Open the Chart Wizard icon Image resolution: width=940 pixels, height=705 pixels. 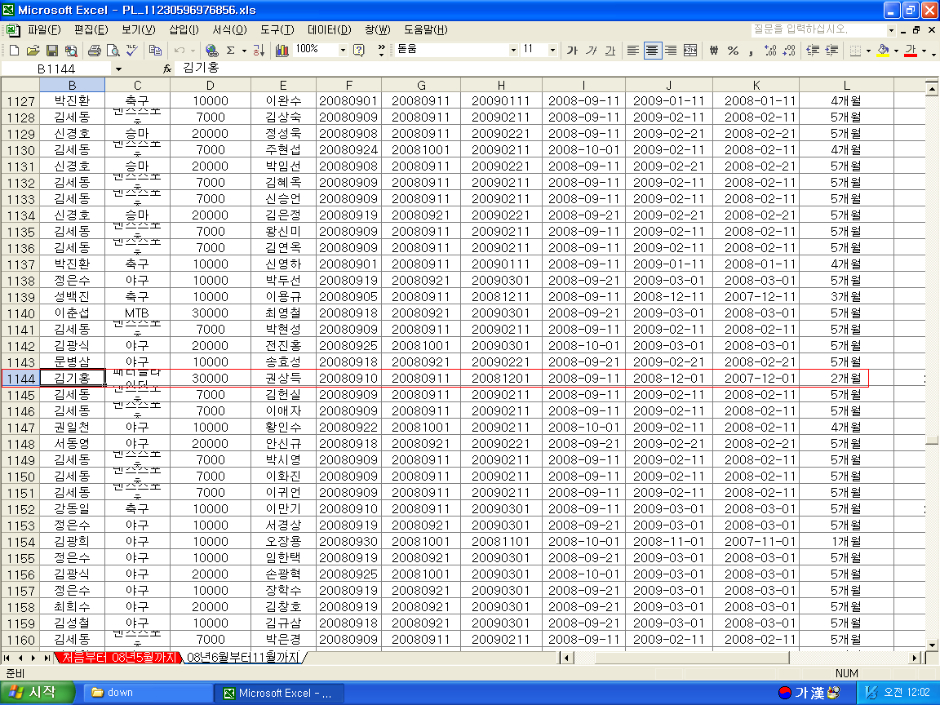pos(282,50)
